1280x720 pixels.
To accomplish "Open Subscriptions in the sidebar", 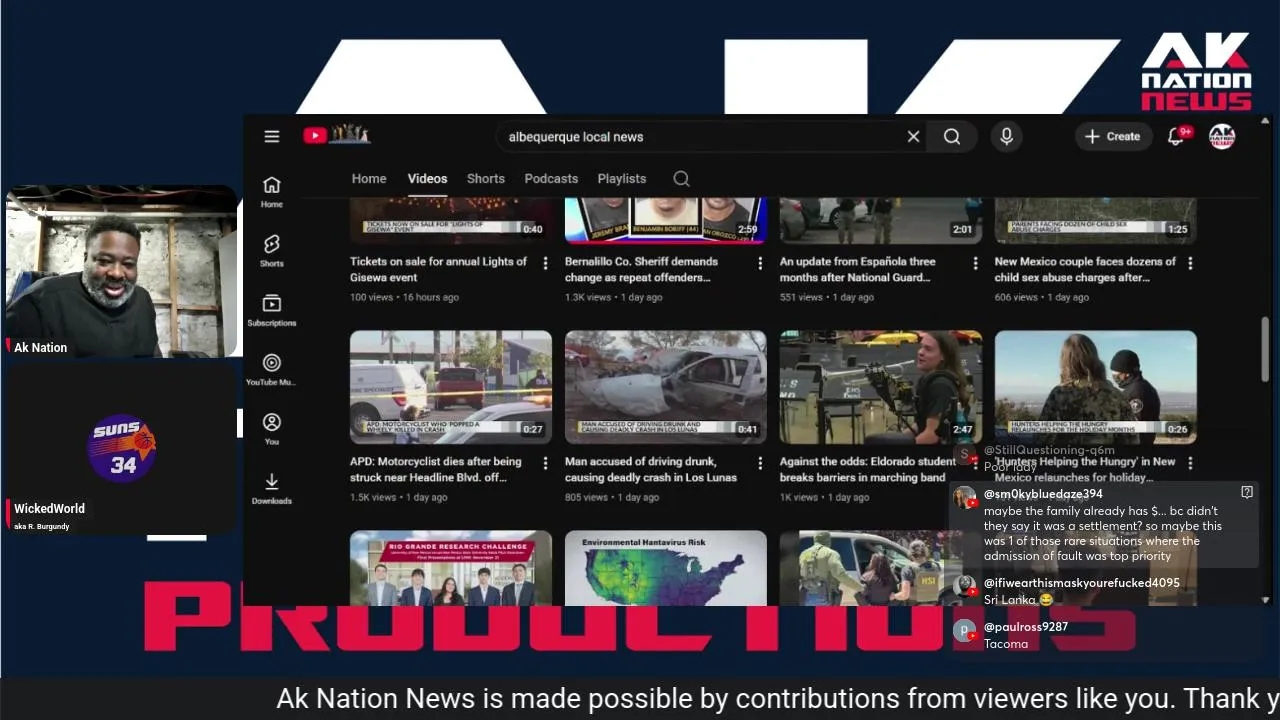I will [272, 310].
